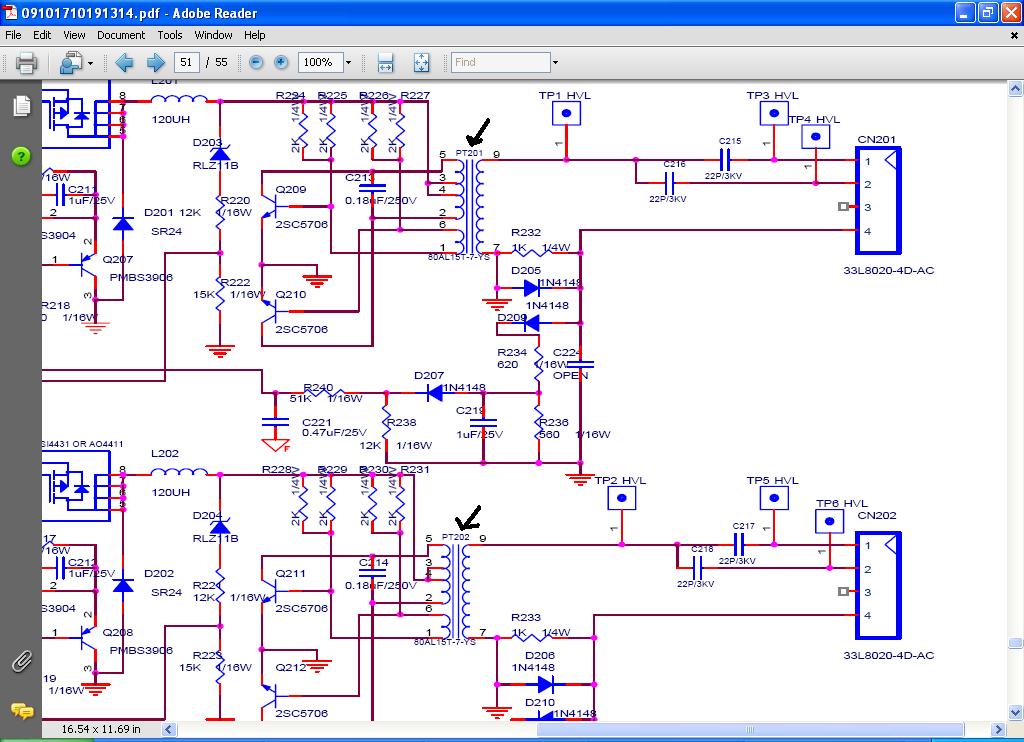
Task: Go to previous page with left arrow
Action: tap(124, 63)
